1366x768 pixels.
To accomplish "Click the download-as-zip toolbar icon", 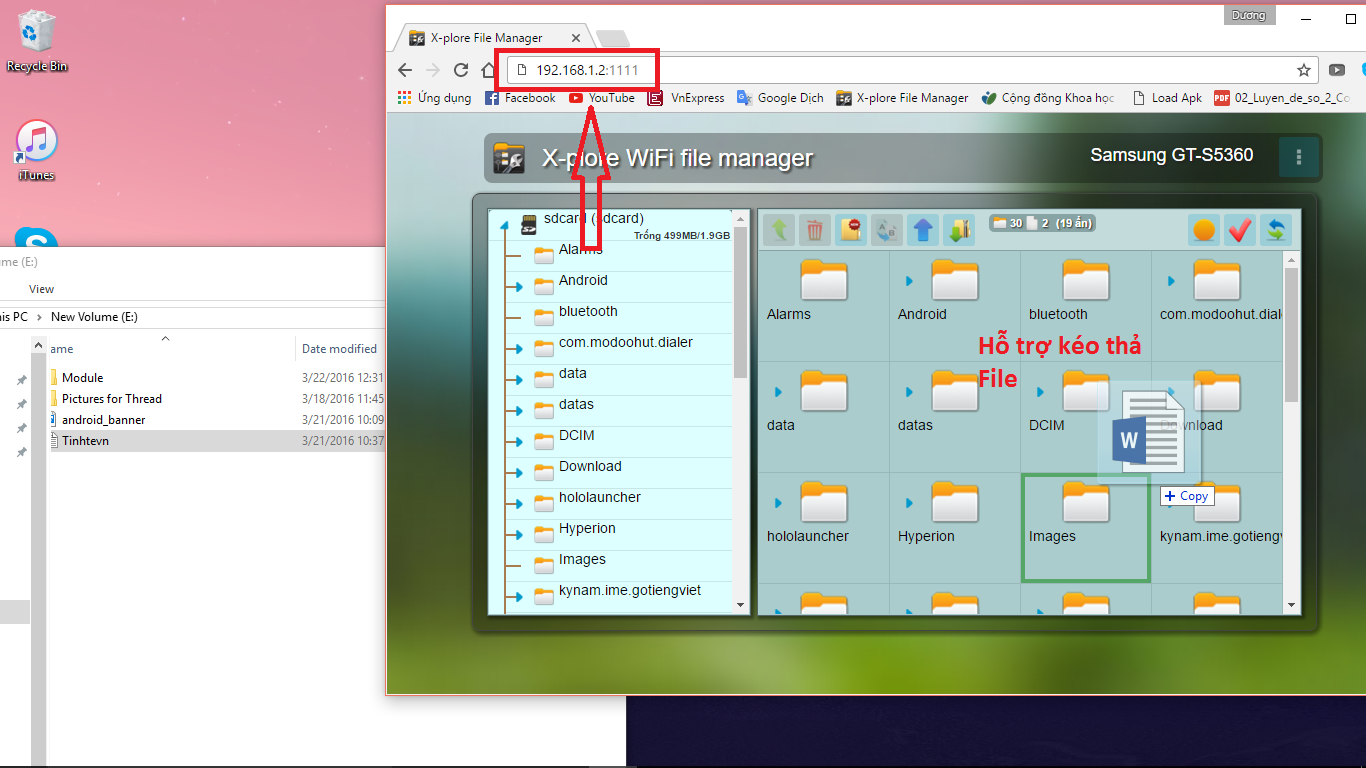I will click(x=959, y=230).
